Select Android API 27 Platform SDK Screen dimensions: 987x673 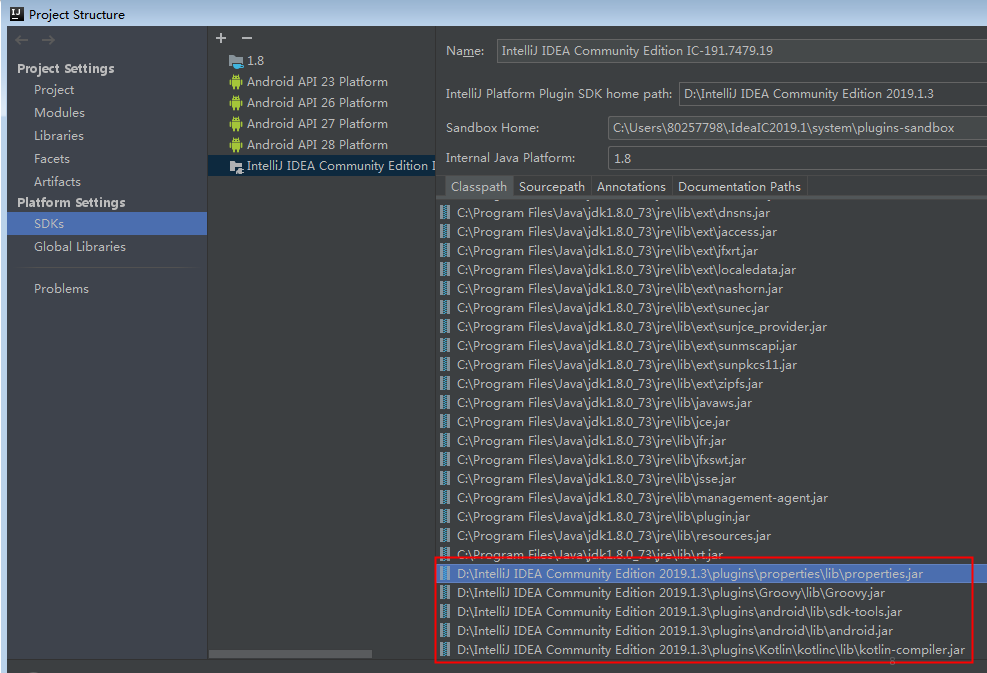click(317, 124)
